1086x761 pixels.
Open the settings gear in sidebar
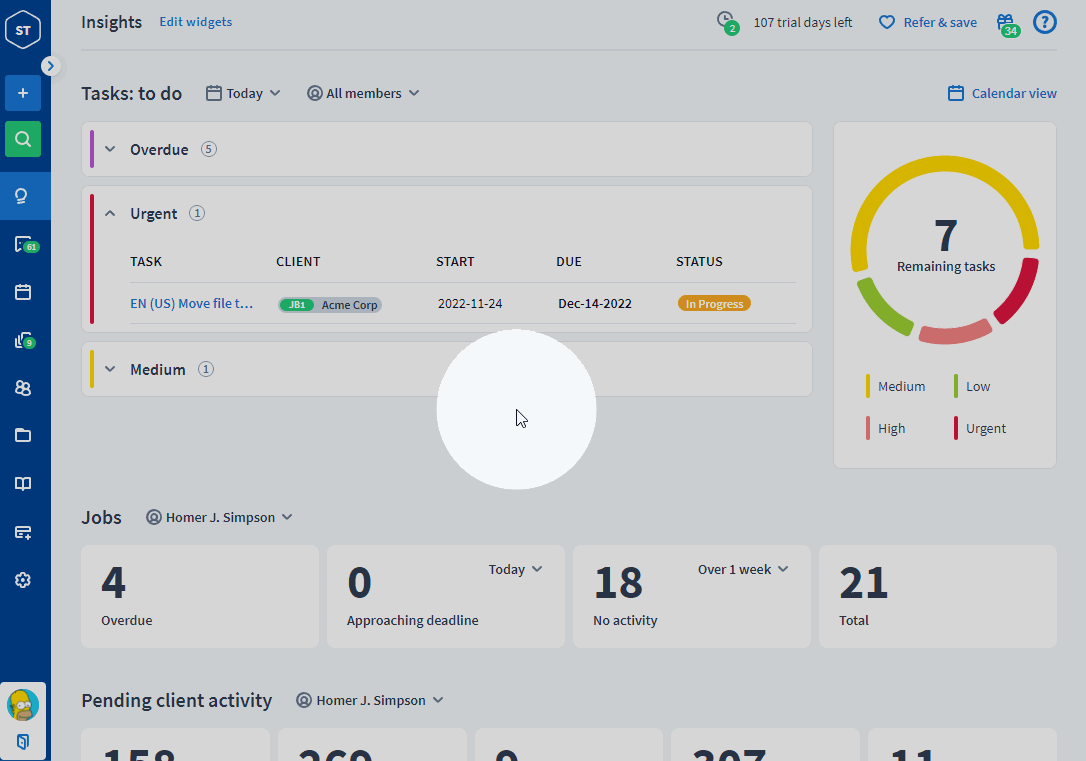tap(23, 580)
